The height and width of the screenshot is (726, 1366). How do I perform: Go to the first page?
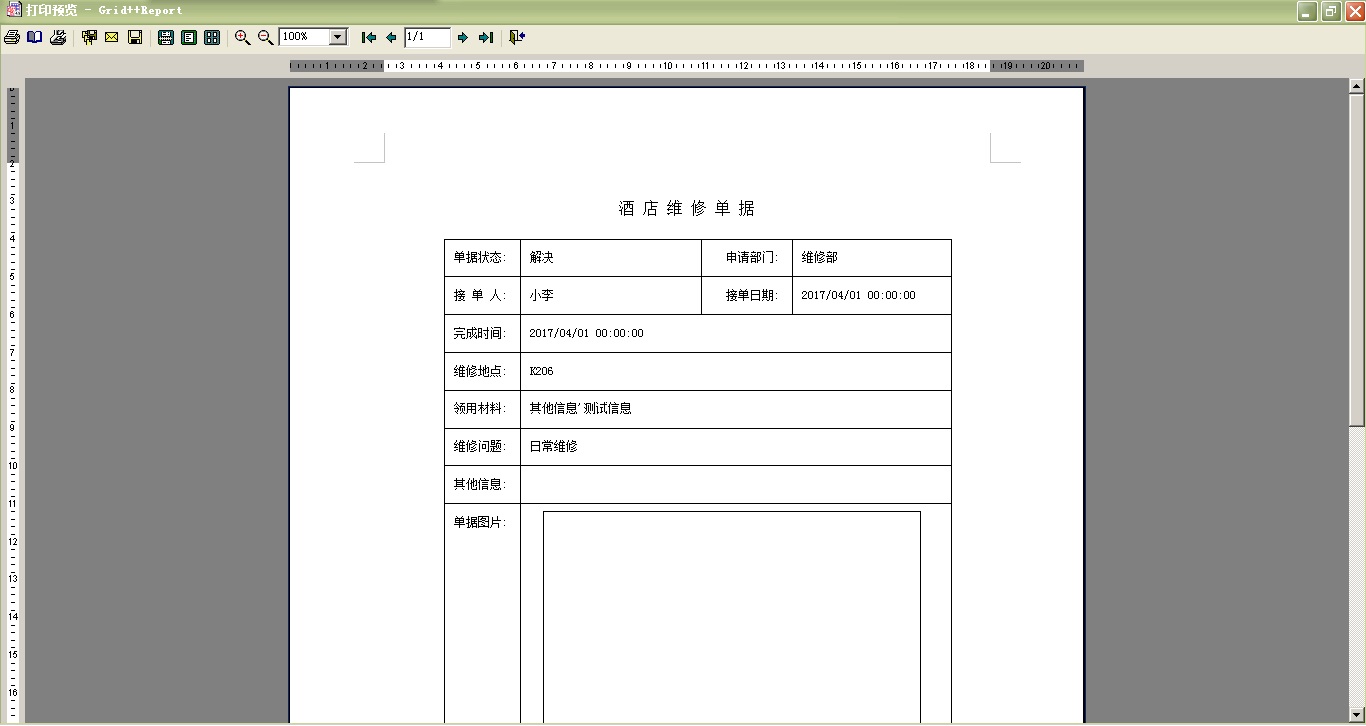tap(369, 37)
